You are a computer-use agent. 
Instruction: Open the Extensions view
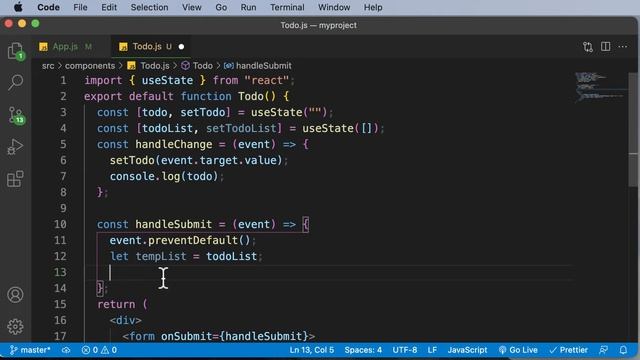pyautogui.click(x=16, y=179)
